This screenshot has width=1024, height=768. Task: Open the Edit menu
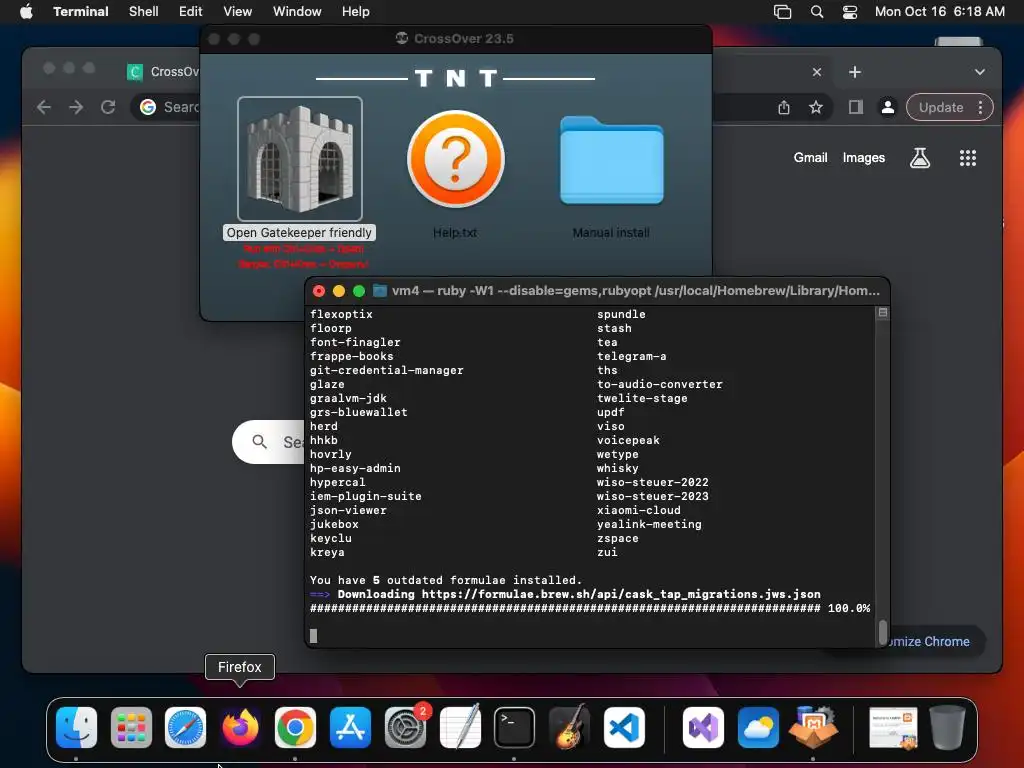191,11
